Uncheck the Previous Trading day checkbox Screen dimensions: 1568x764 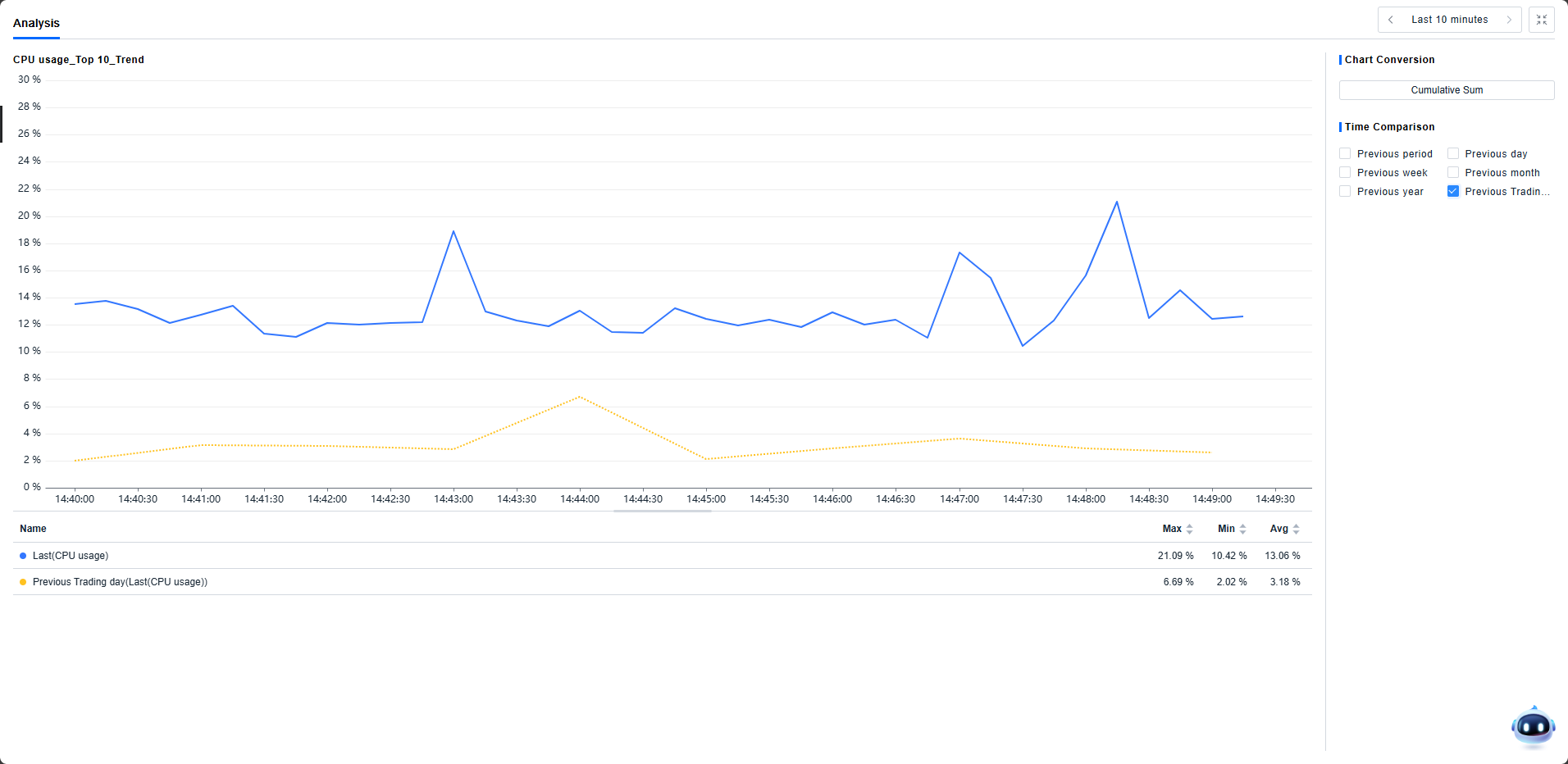tap(1453, 192)
